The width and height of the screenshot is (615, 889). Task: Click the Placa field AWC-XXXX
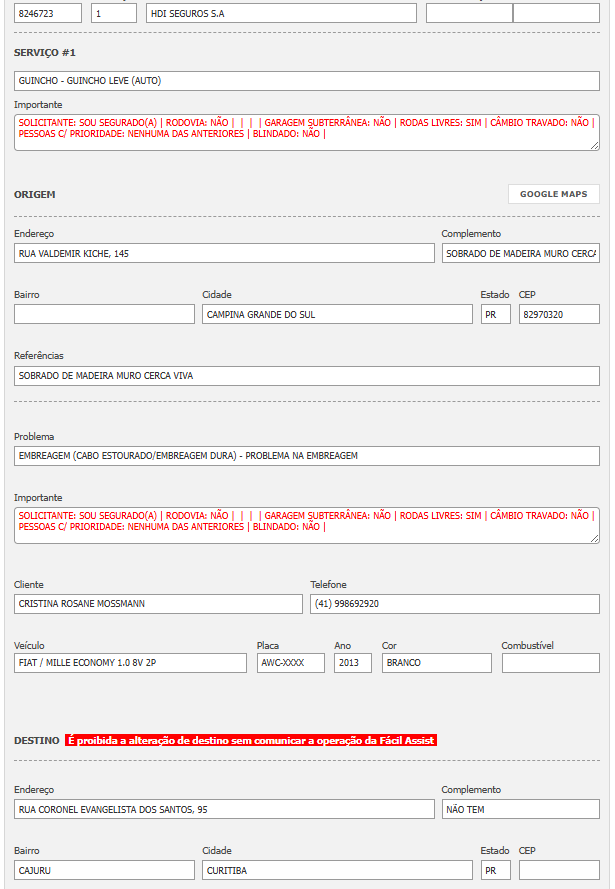[291, 663]
